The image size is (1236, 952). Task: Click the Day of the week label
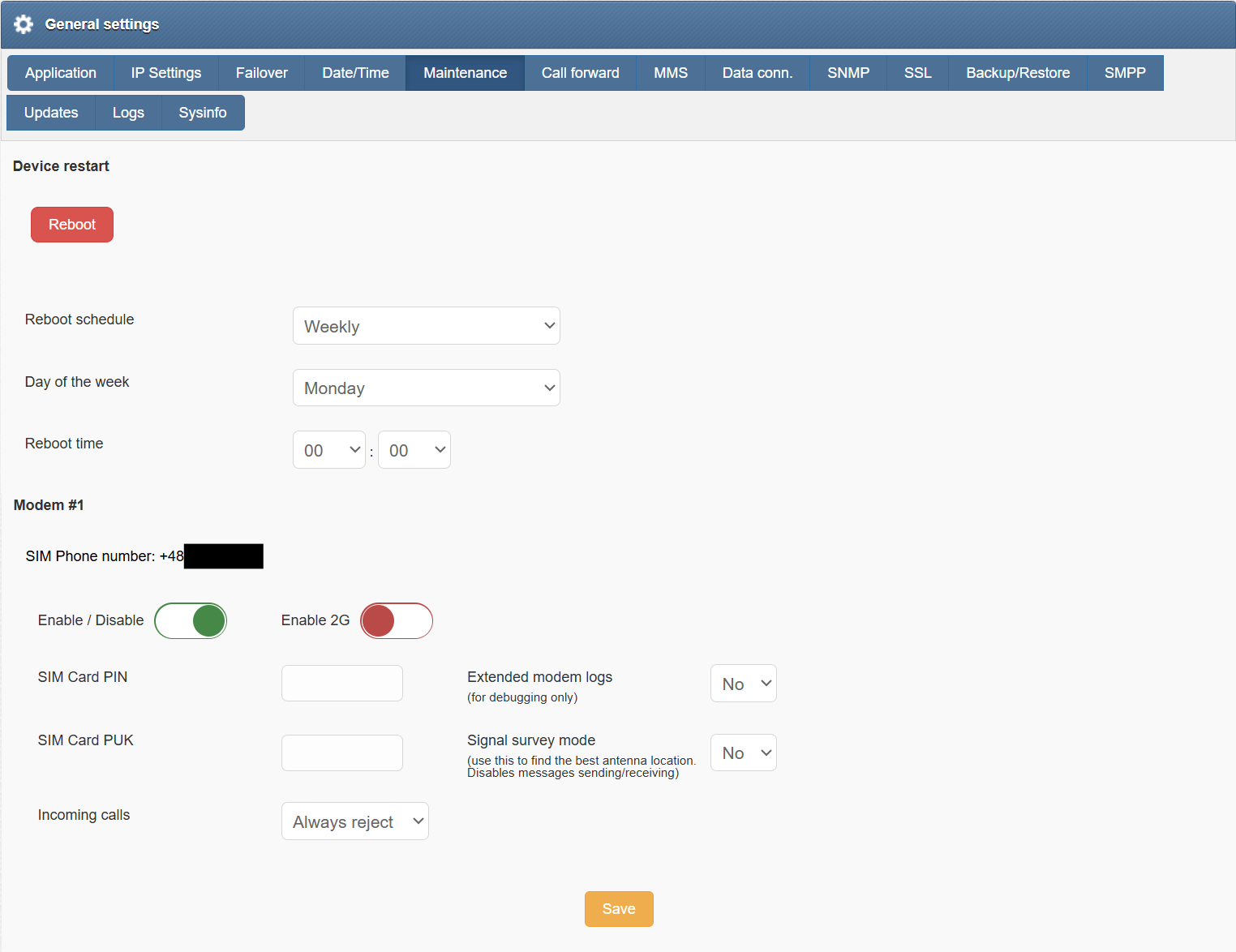click(x=77, y=382)
